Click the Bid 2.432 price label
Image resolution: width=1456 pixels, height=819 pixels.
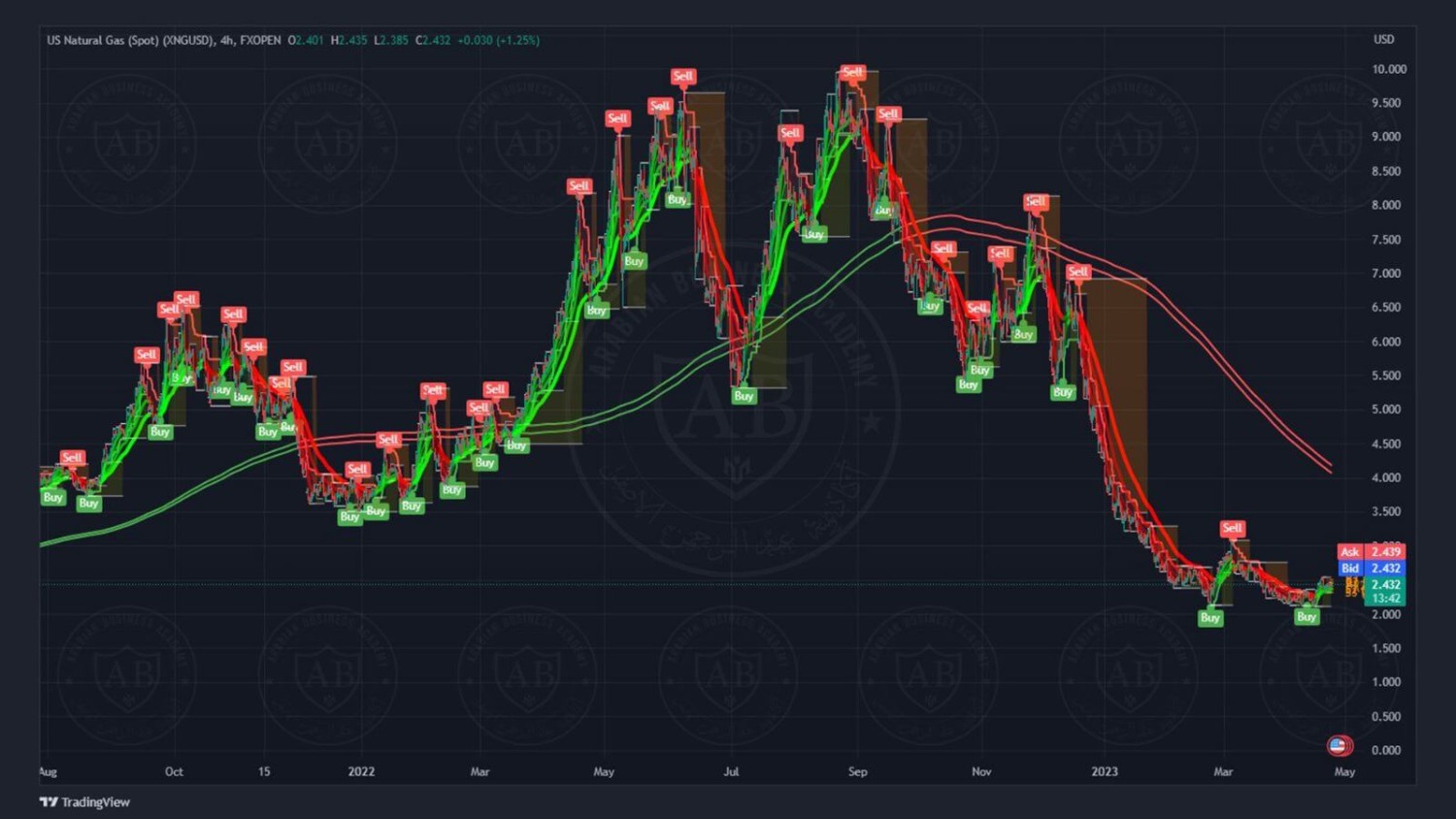(1371, 568)
